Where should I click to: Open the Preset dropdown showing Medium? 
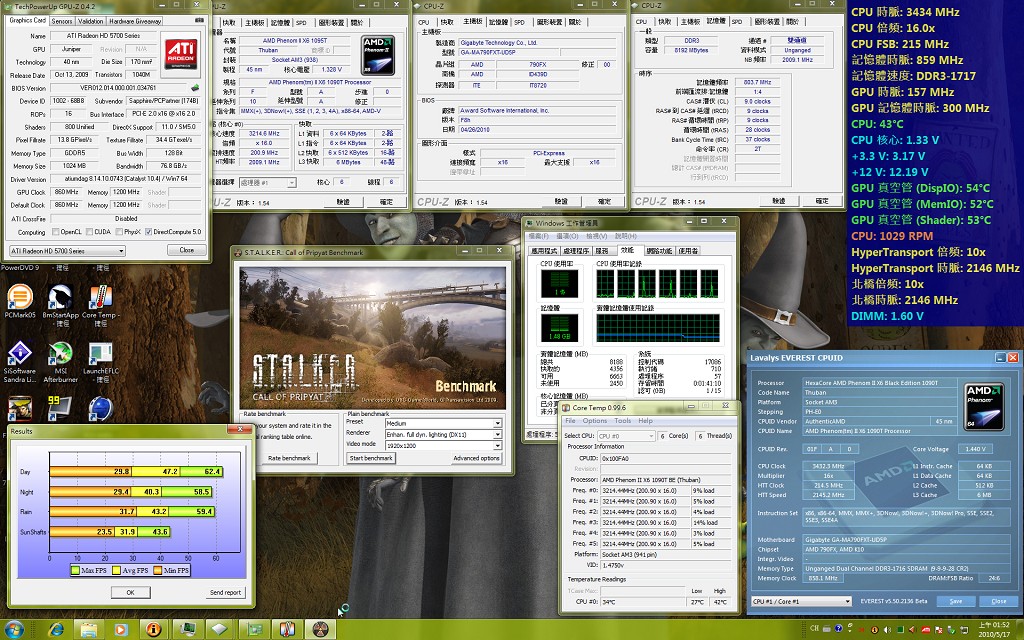[x=443, y=423]
